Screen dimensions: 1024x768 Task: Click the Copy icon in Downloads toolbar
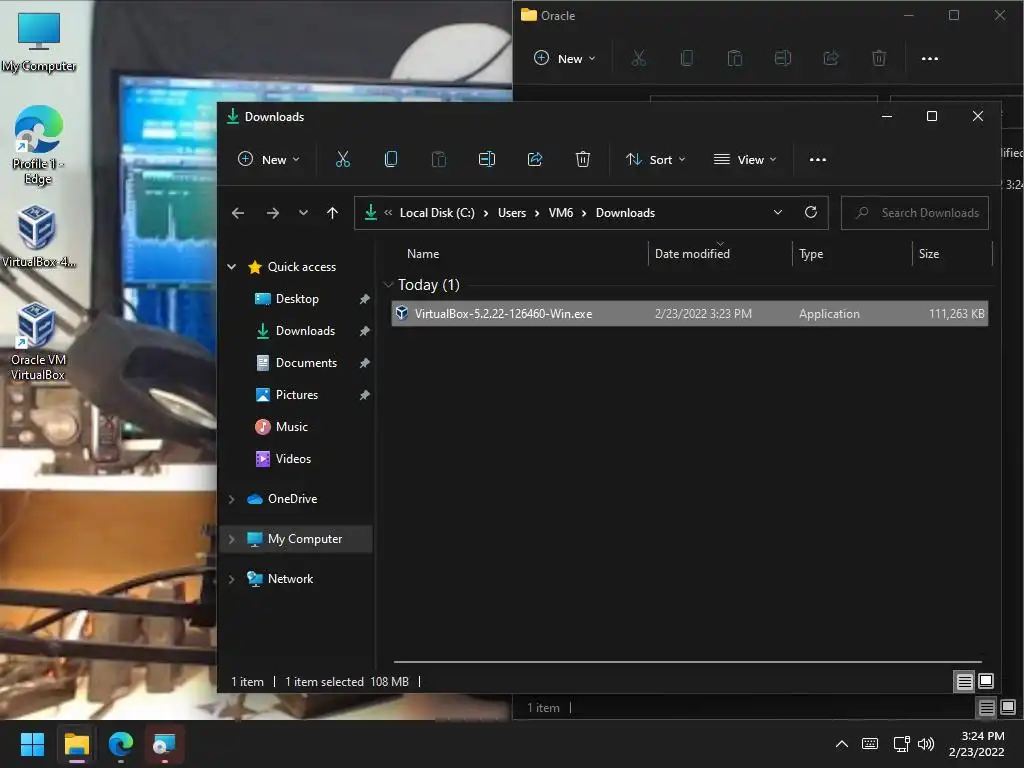pos(391,159)
